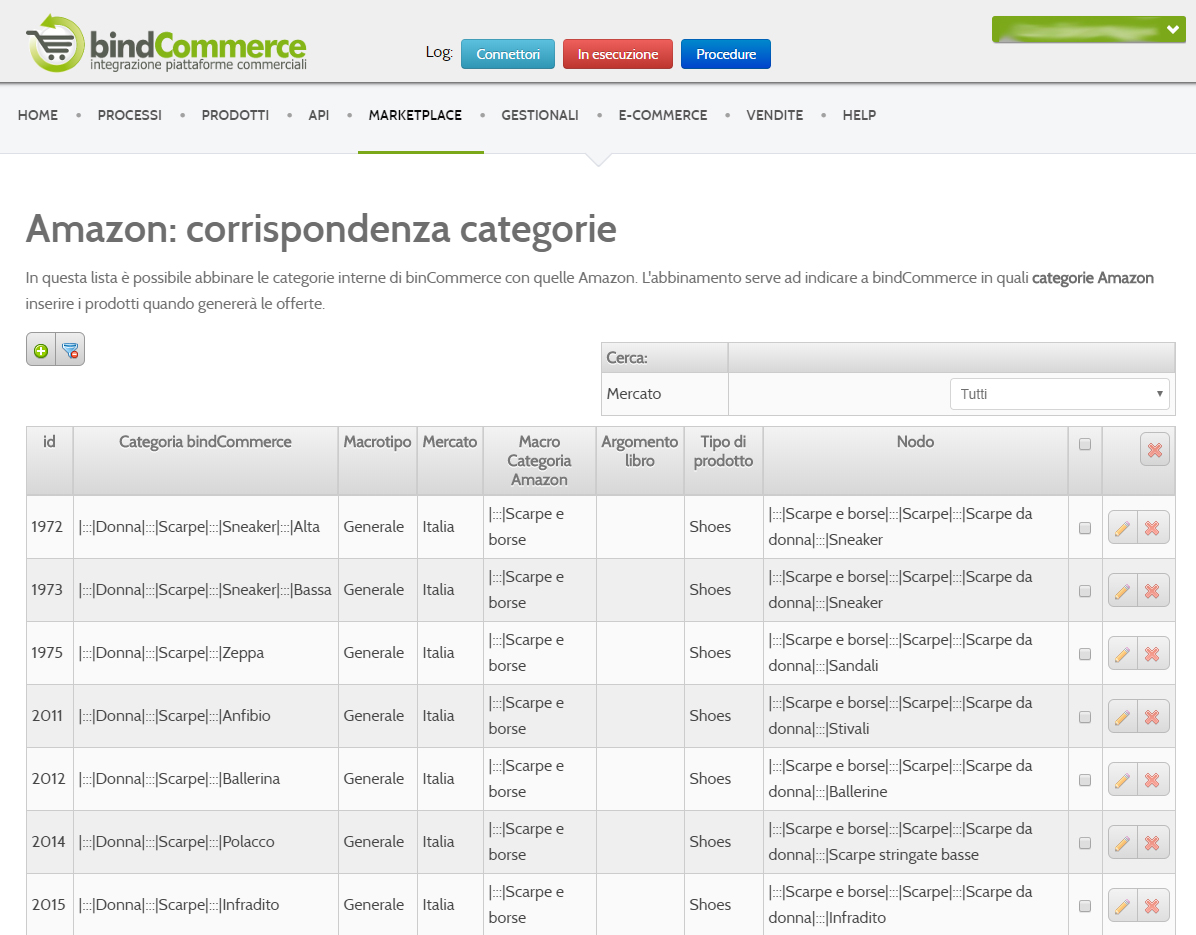Click the node cell ending in Scarpe stringate basse
Viewport: 1196px width, 935px height.
click(915, 843)
